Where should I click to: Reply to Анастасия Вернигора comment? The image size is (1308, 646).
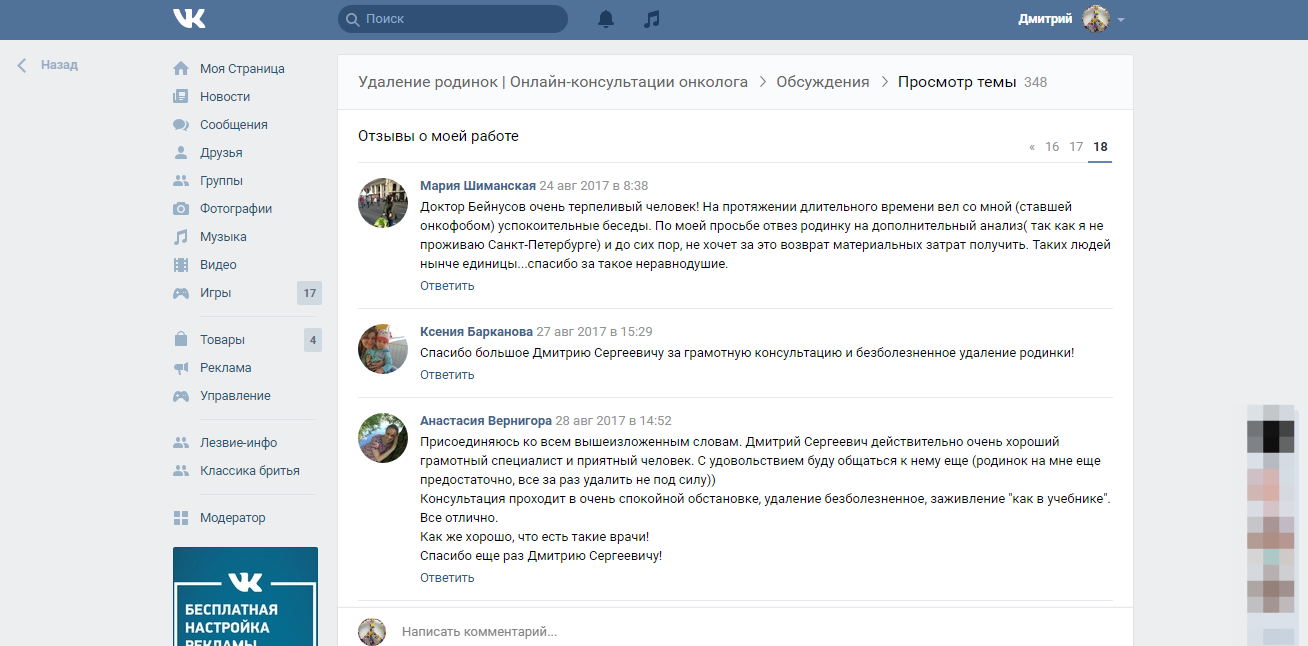click(x=447, y=578)
